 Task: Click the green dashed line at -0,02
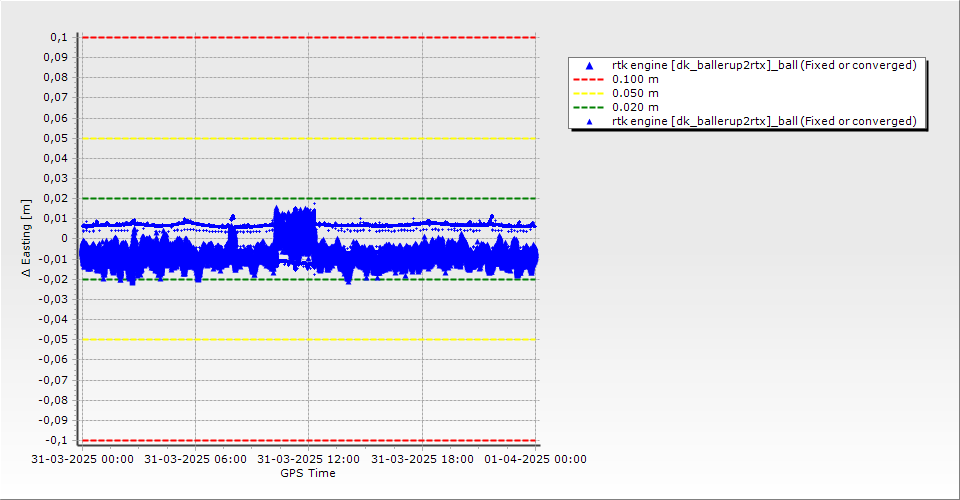click(309, 280)
